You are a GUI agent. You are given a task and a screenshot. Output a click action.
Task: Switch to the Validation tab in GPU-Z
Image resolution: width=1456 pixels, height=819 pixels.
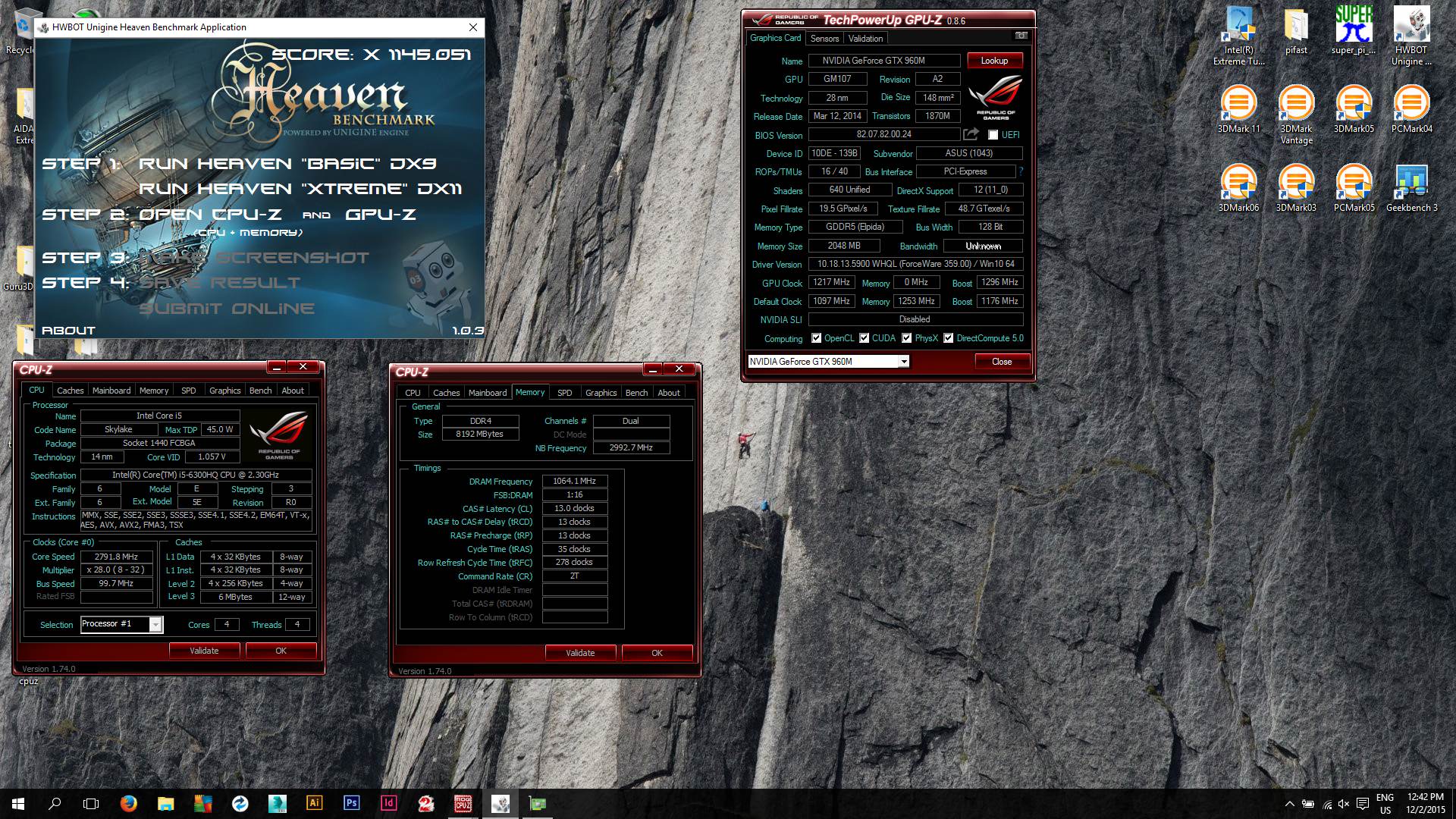pos(865,39)
